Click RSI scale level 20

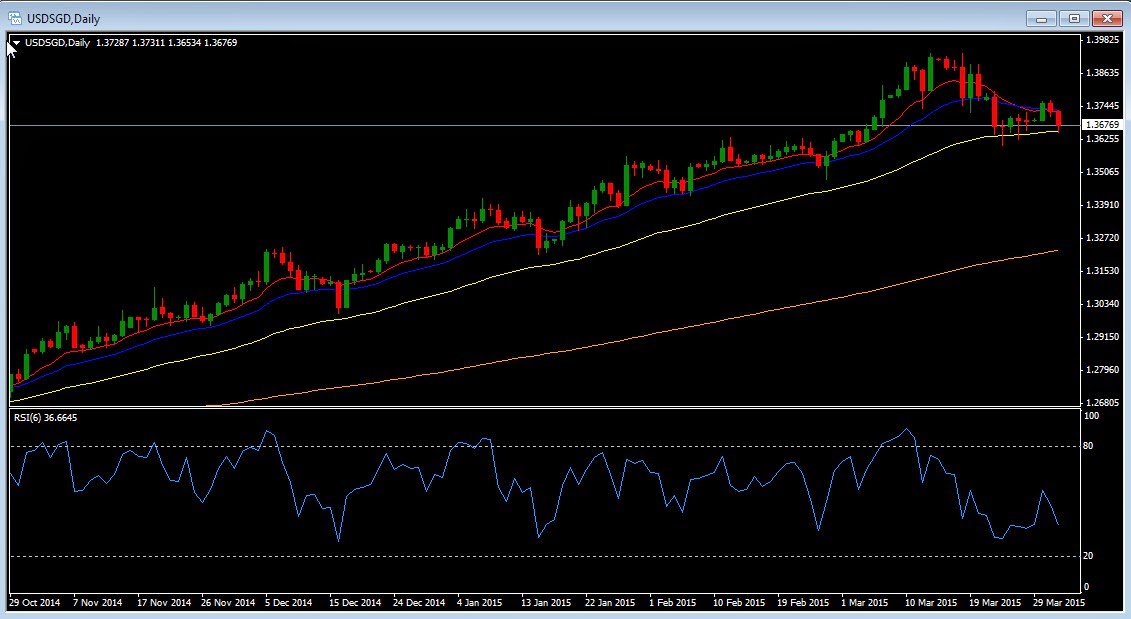(1088, 556)
